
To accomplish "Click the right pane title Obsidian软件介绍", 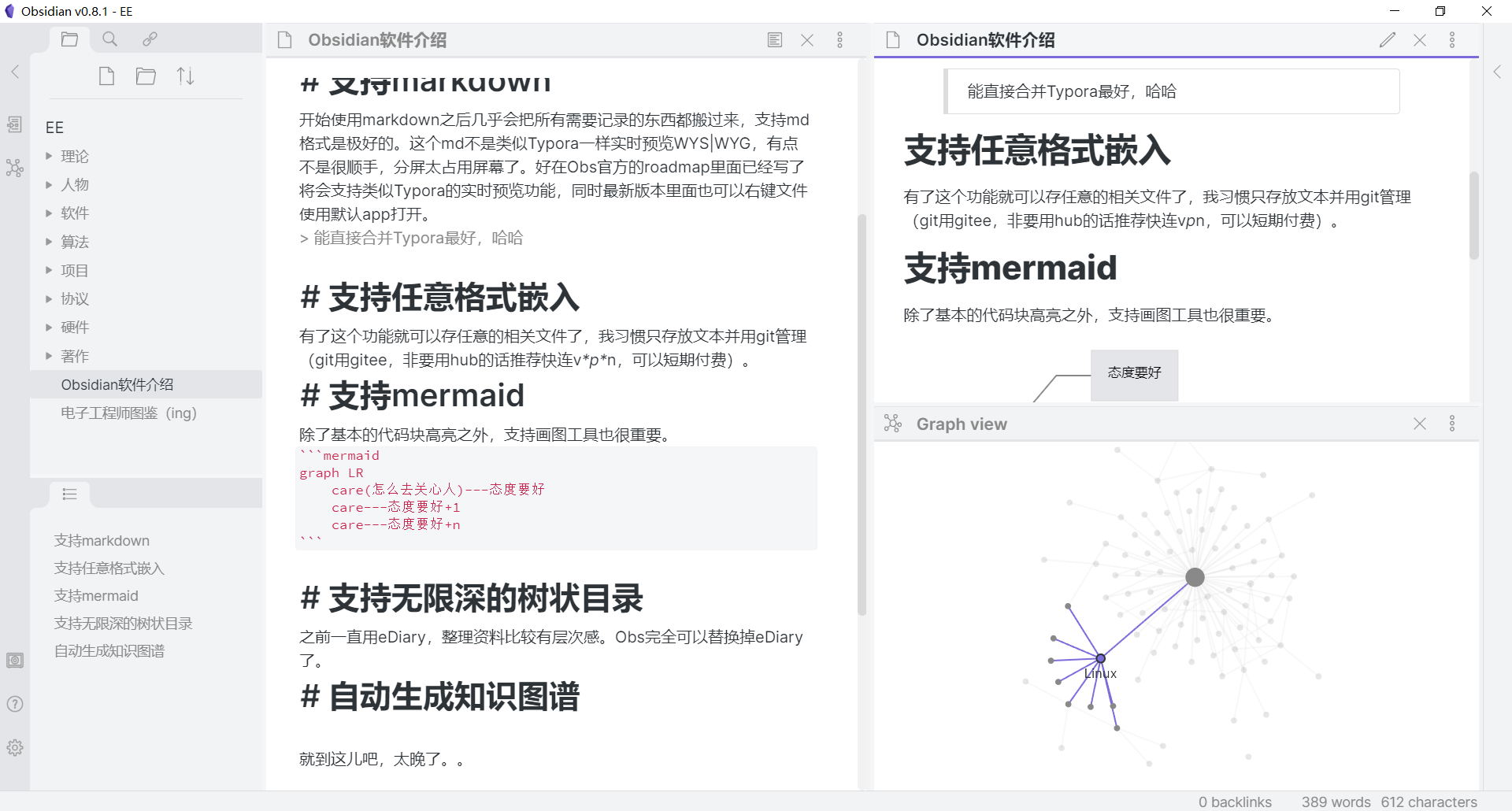I will tap(985, 40).
